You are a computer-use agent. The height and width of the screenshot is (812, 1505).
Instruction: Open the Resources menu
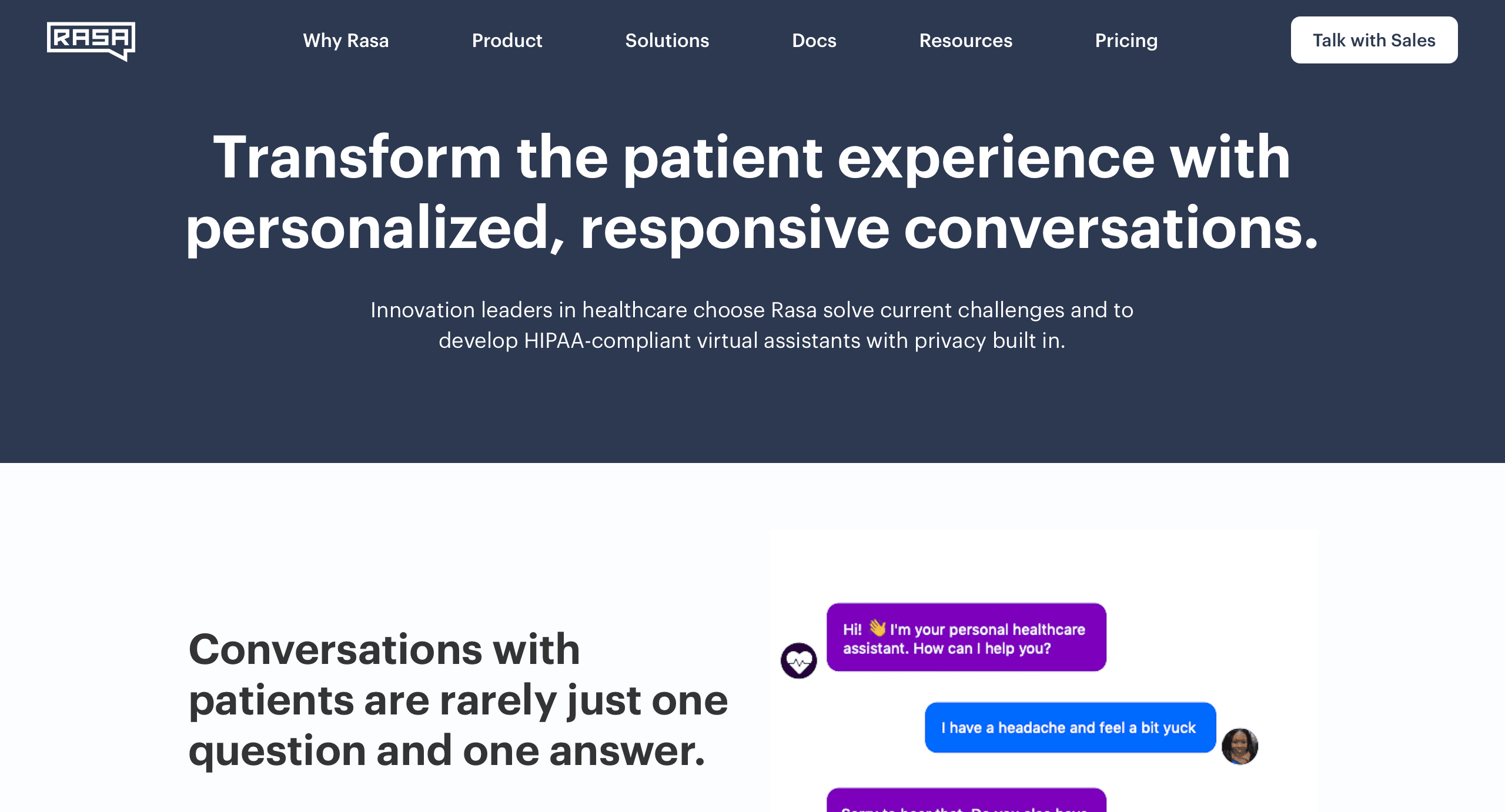[965, 41]
